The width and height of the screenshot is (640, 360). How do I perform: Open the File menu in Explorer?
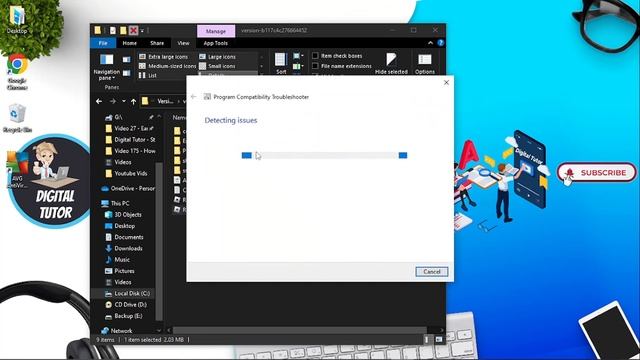[x=103, y=43]
